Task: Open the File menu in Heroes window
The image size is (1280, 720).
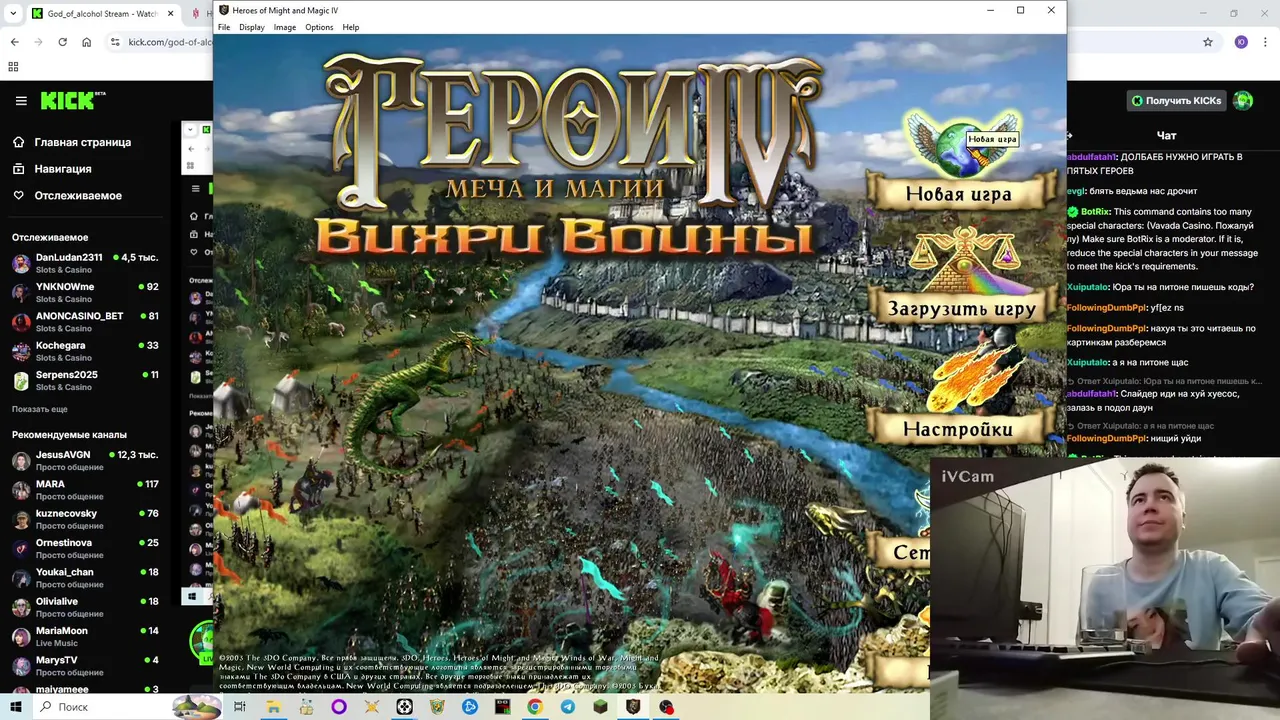Action: click(224, 27)
